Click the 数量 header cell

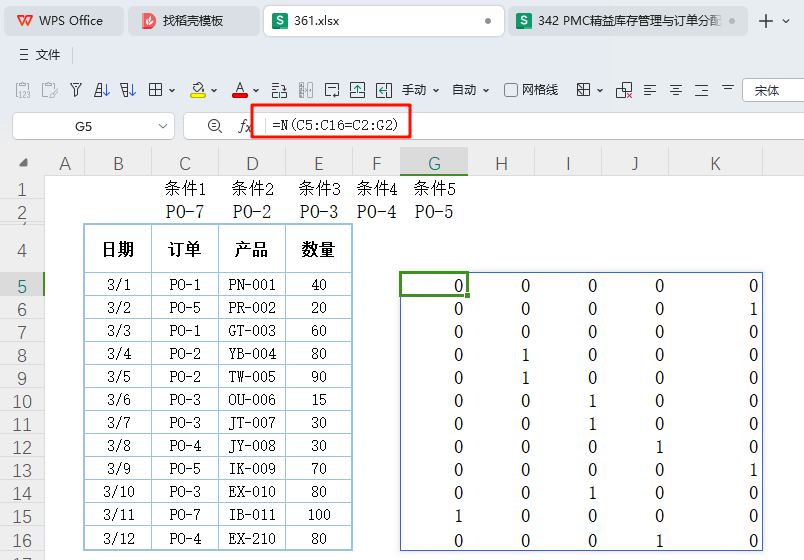[318, 249]
